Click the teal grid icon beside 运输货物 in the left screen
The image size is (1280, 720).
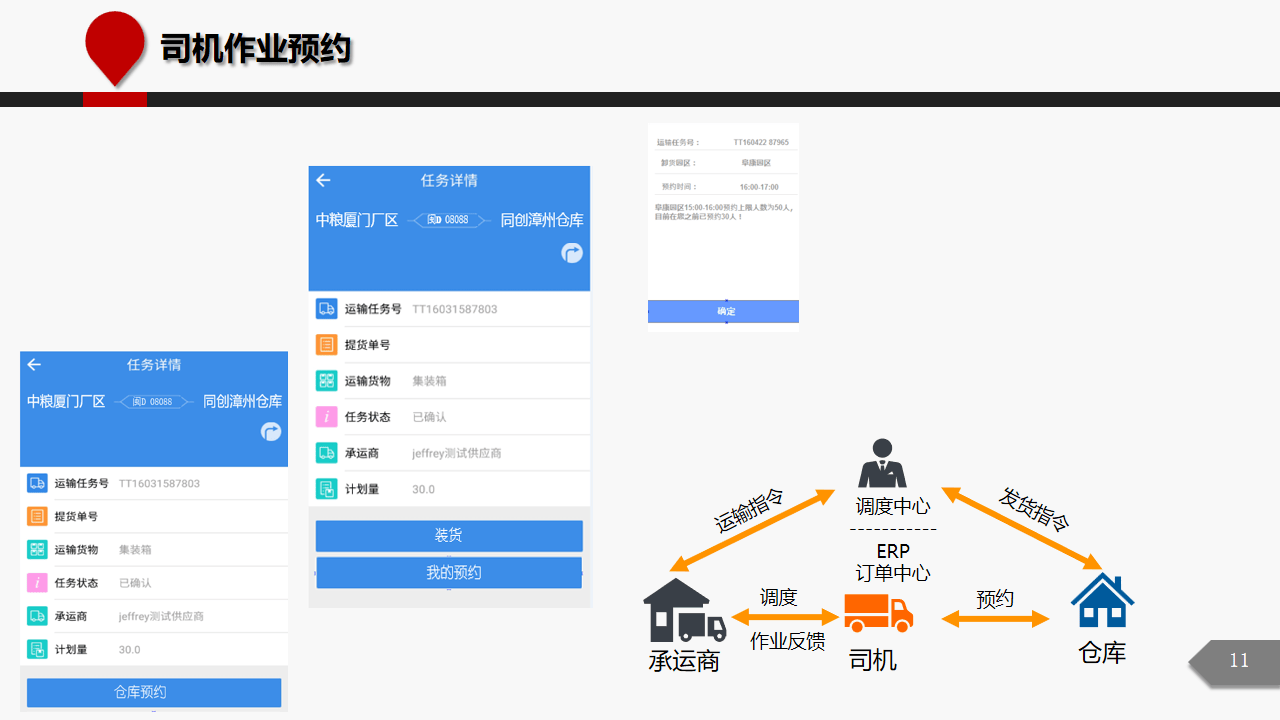(x=37, y=549)
